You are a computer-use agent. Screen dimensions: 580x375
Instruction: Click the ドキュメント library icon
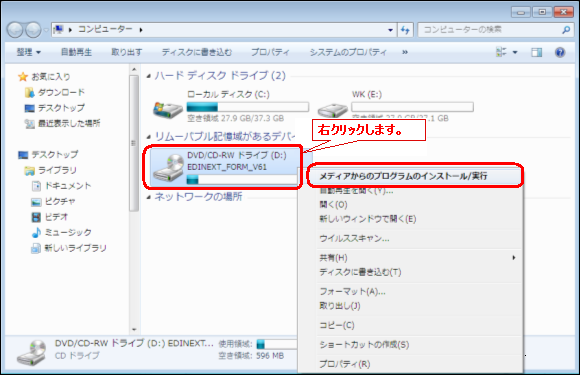[x=36, y=186]
